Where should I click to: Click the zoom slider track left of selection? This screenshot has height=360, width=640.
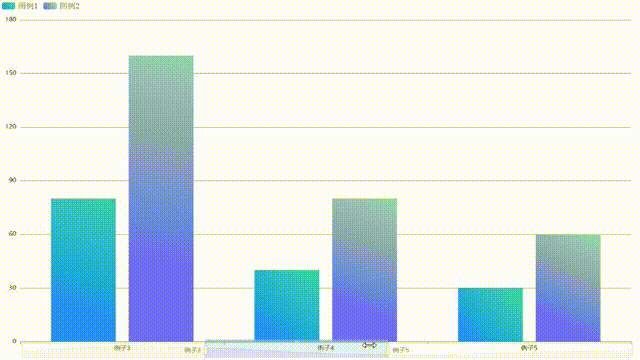(x=113, y=350)
